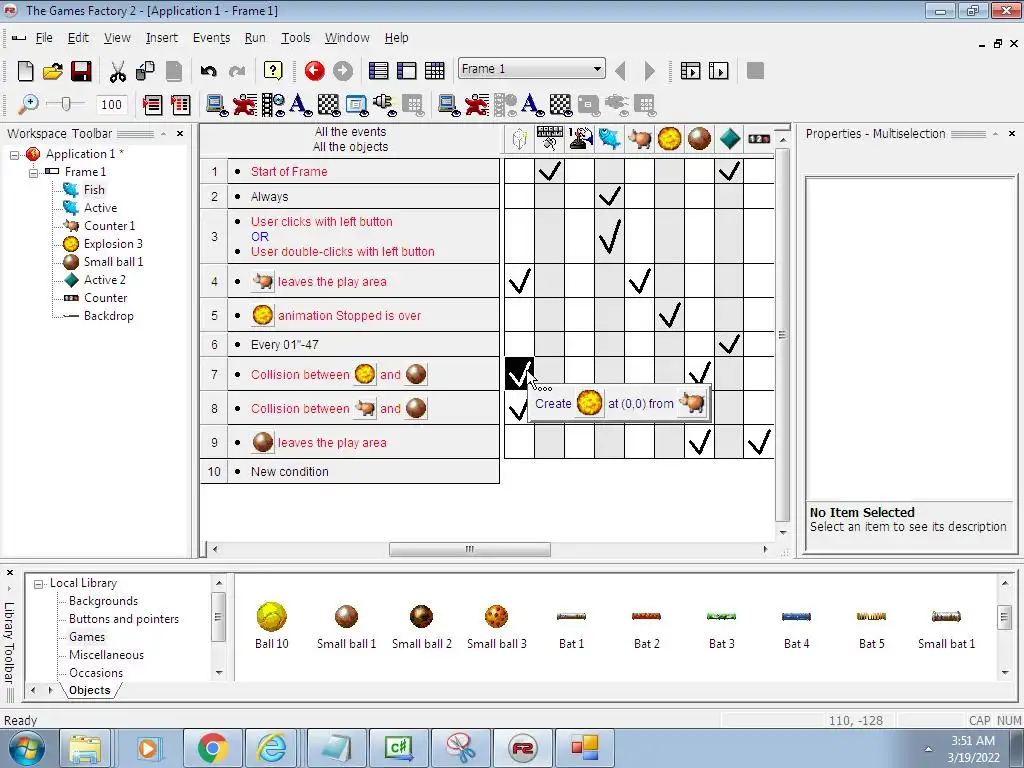
Task: Toggle Start of Frame storyboard controls checkmark
Action: [x=550, y=171]
